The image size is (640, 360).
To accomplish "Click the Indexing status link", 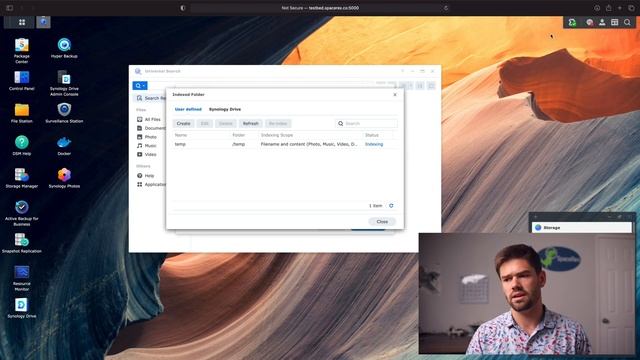I will (374, 144).
